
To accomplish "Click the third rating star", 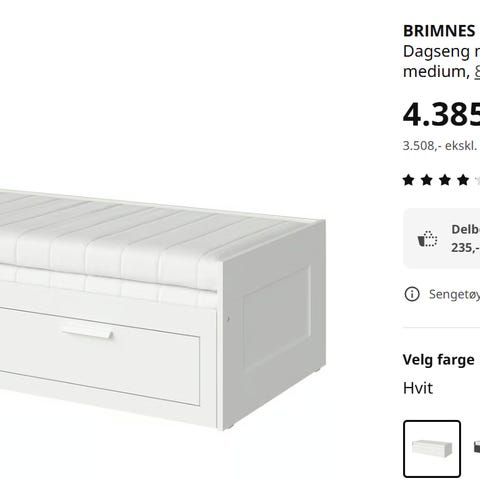I will tap(445, 180).
